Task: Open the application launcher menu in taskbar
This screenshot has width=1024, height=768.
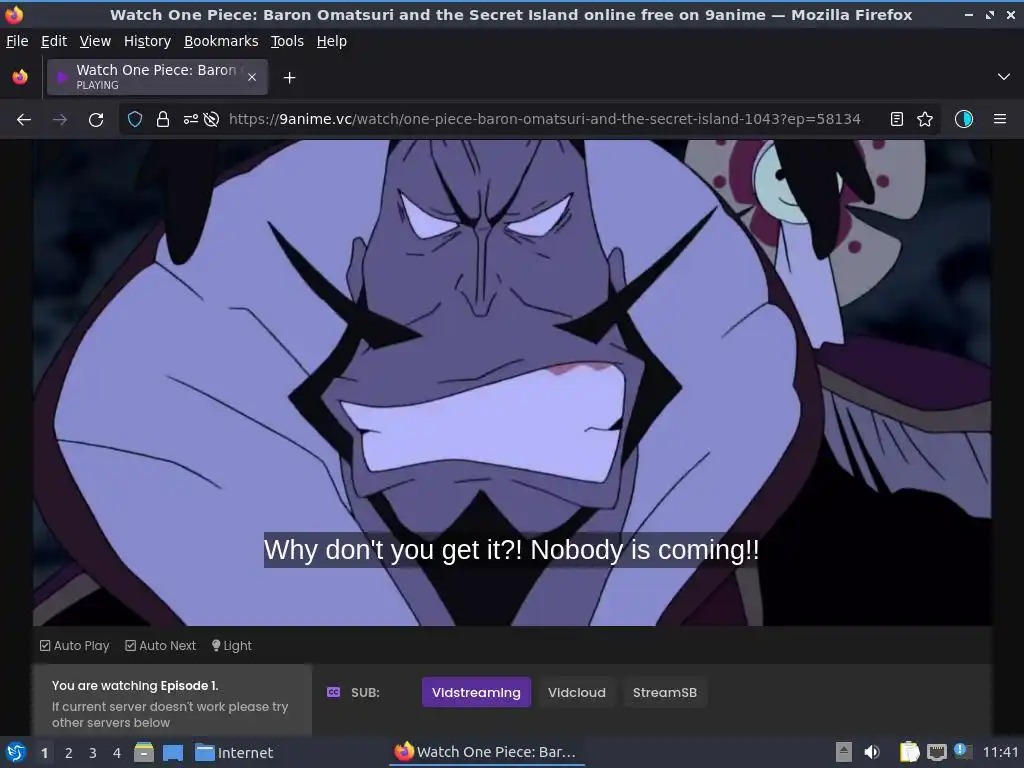Action: [x=16, y=752]
